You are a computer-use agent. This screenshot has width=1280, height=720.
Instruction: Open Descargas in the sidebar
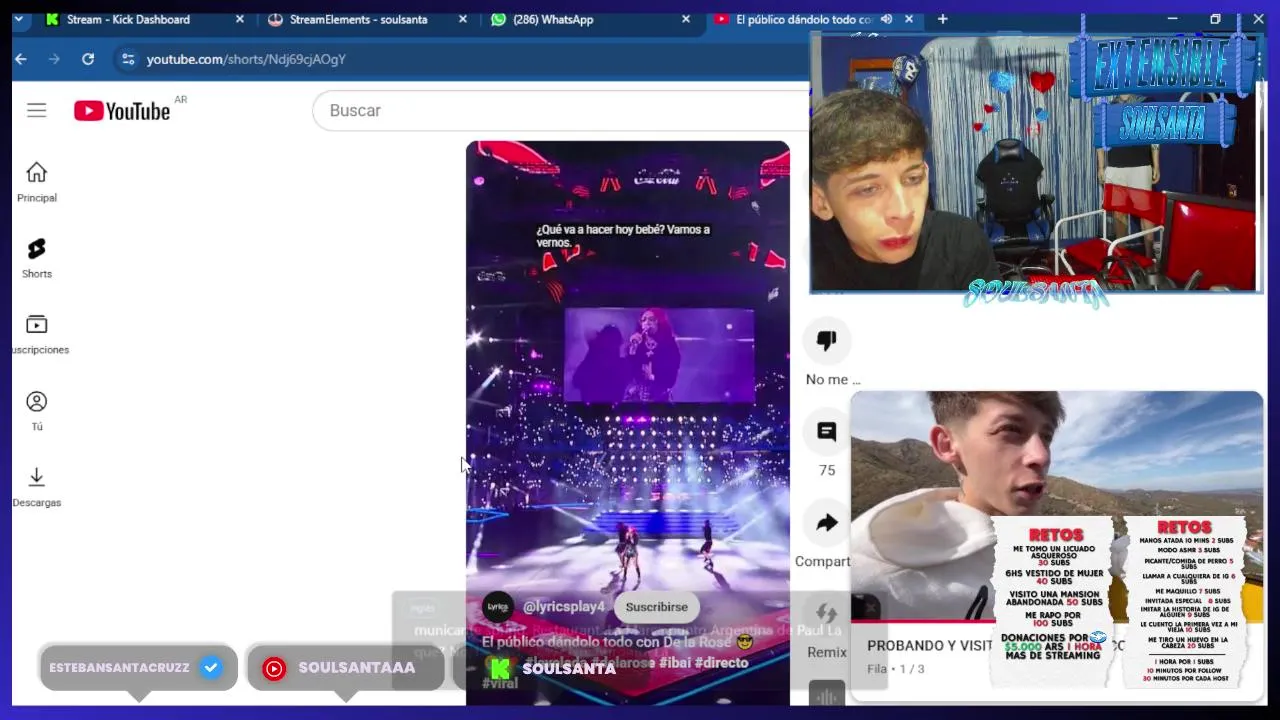coord(37,487)
